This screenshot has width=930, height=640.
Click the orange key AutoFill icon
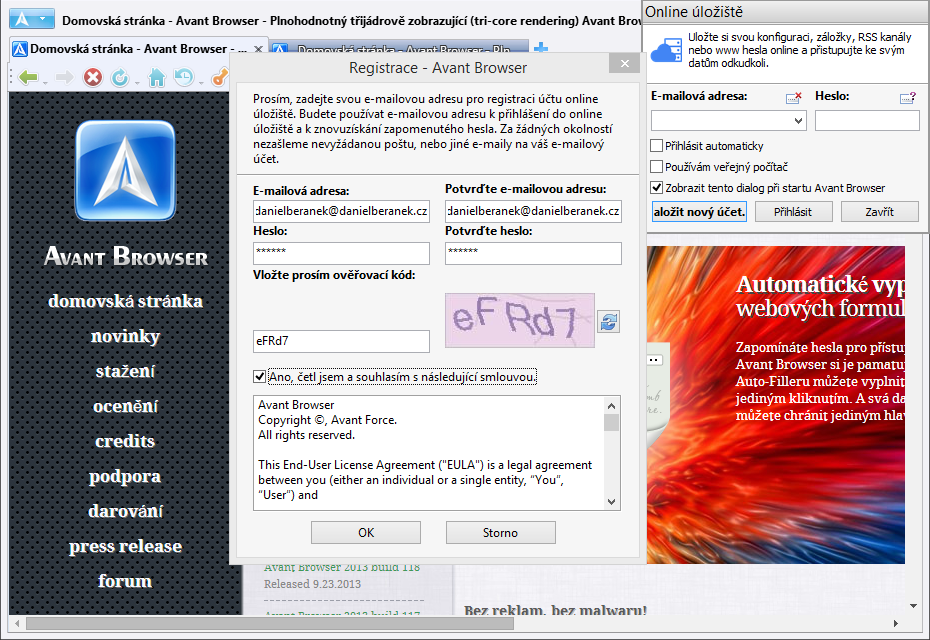[219, 77]
